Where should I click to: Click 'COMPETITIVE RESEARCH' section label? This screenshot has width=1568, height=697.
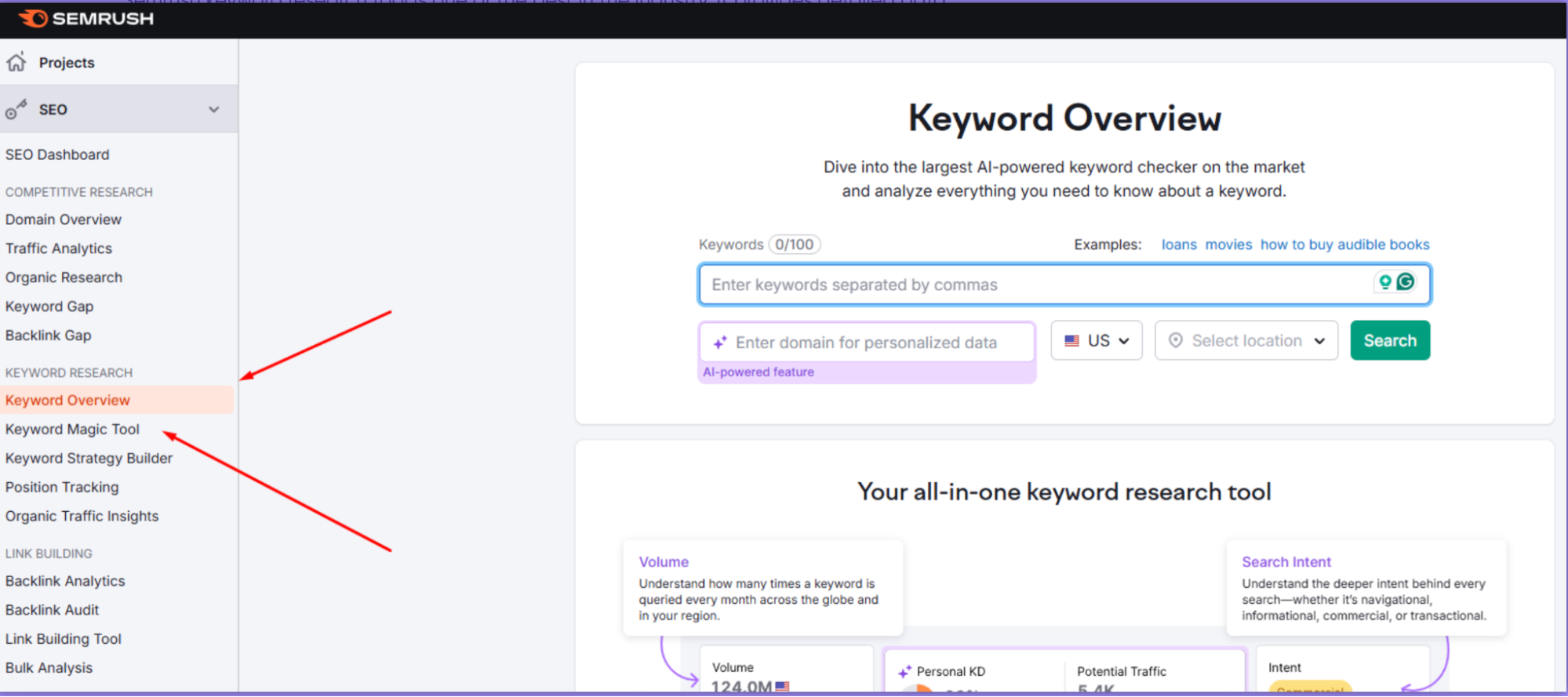coord(79,192)
